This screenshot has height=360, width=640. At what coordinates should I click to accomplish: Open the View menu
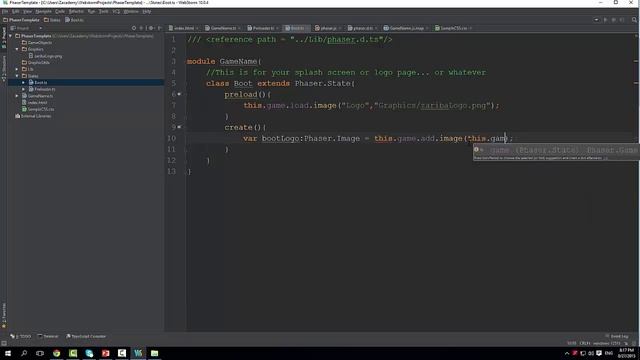[x=27, y=11]
